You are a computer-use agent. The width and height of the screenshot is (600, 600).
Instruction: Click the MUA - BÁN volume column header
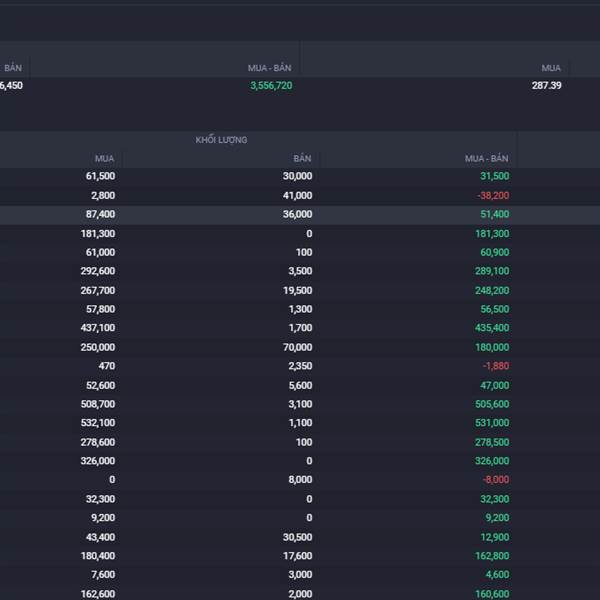point(486,158)
